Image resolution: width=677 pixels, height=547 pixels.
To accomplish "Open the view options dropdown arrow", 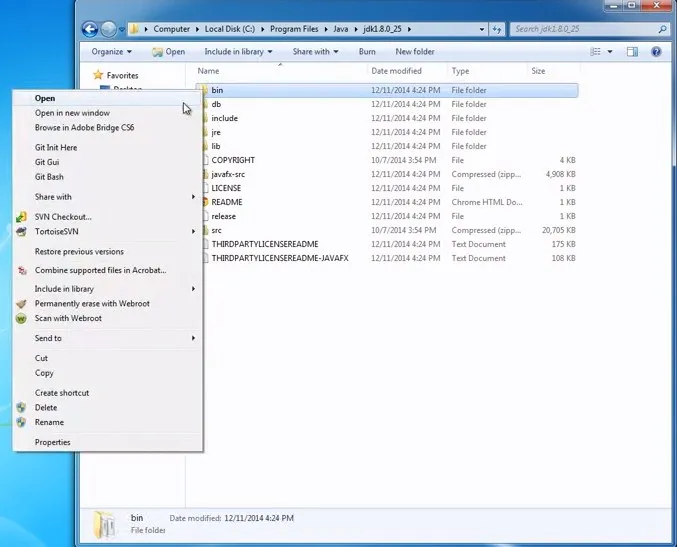I will pyautogui.click(x=610, y=51).
